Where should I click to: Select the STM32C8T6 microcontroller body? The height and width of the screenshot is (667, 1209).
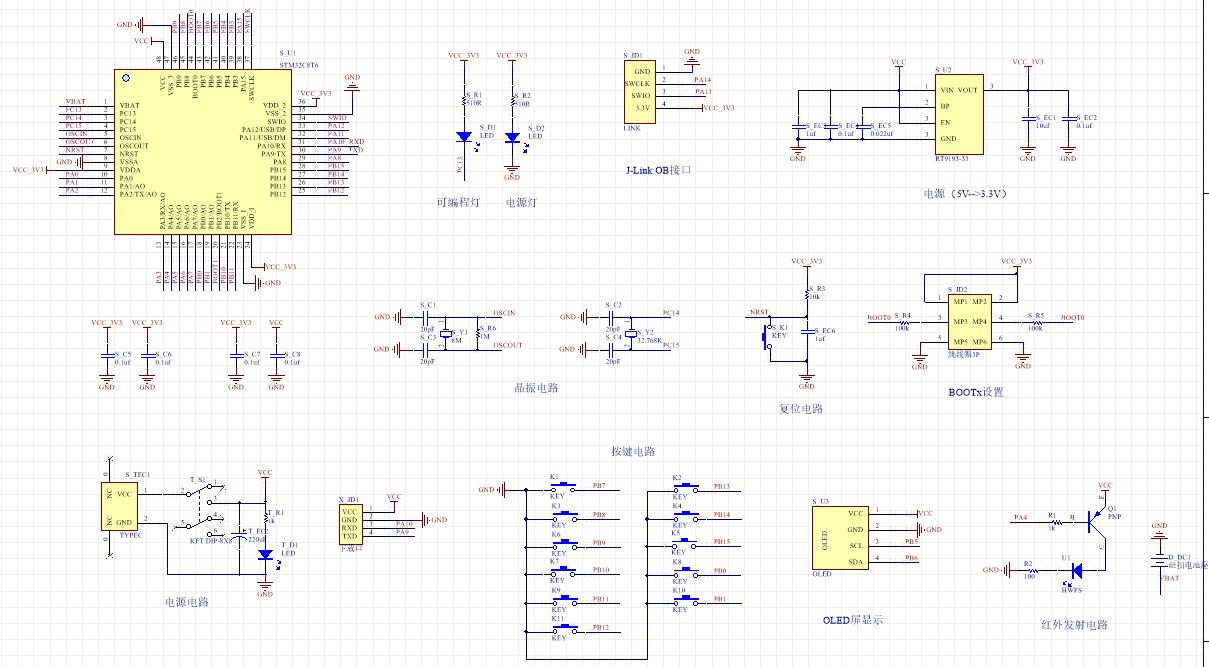pos(202,152)
